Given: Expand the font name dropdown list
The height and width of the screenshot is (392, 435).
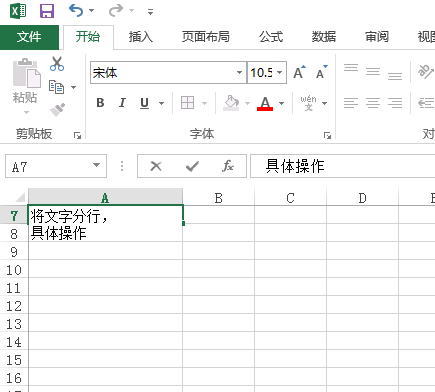Looking at the screenshot, I should click(x=239, y=72).
